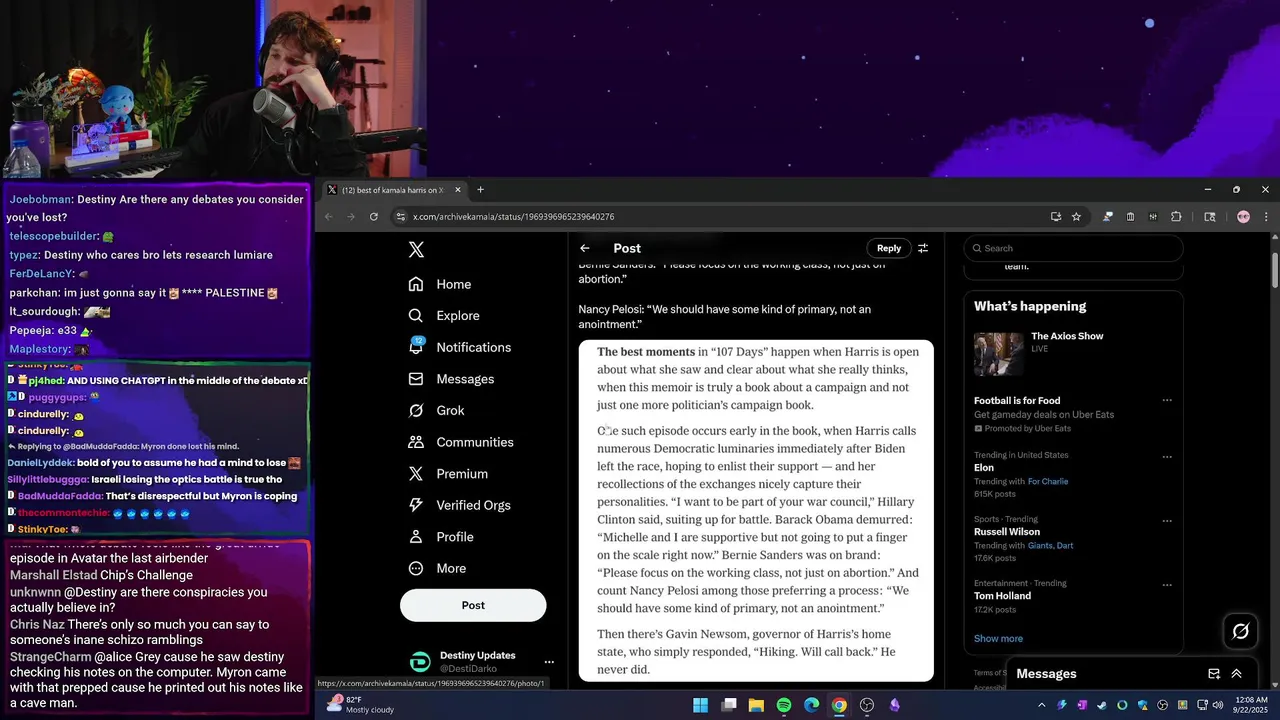
Task: Open the Tom Holland trend
Action: [1073, 595]
